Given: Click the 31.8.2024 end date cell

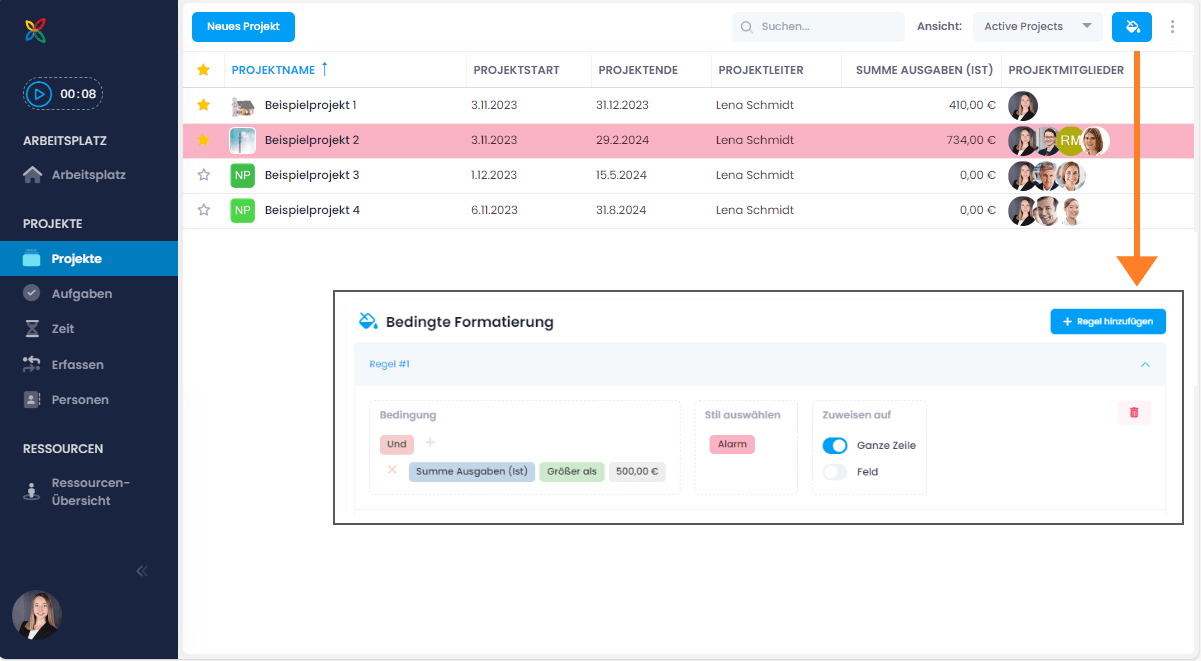Looking at the screenshot, I should tap(621, 210).
